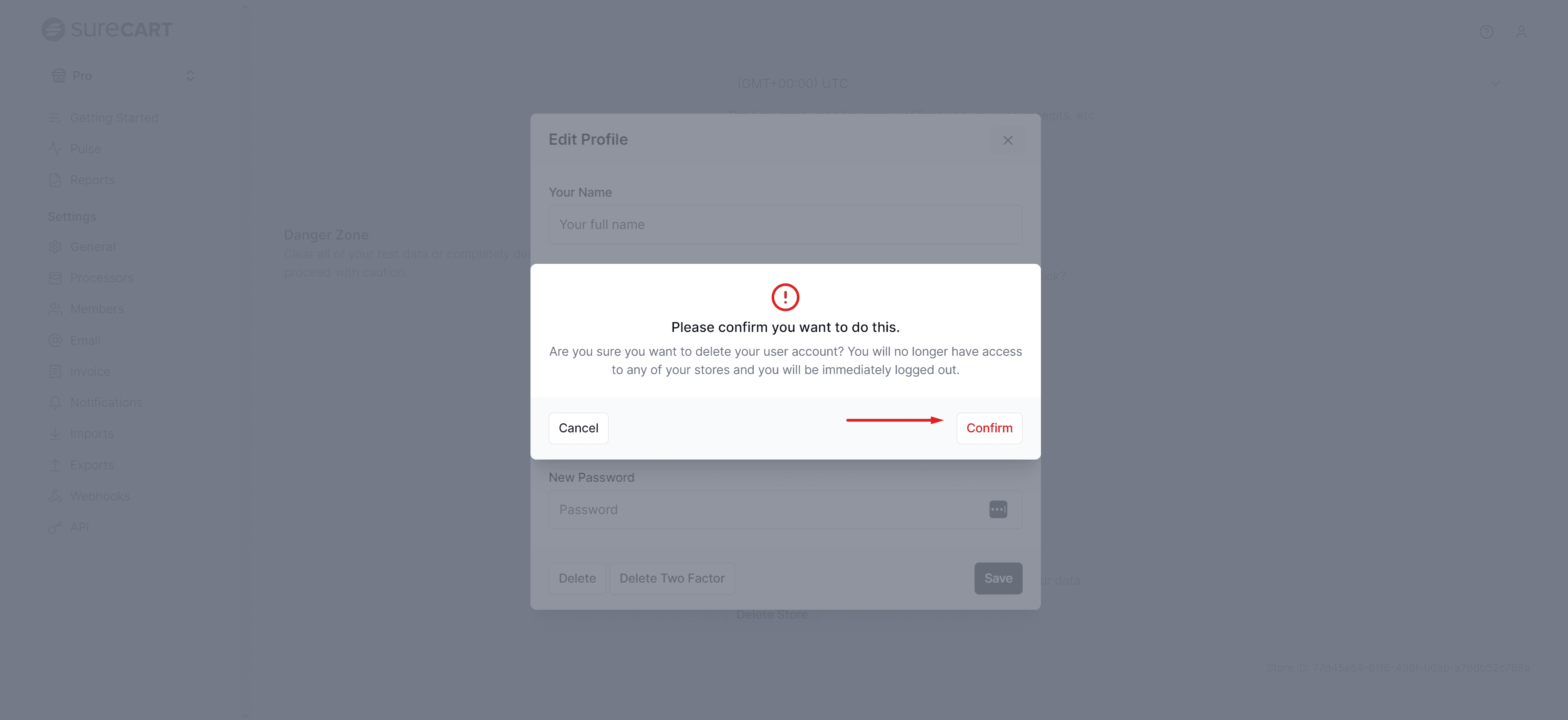Go to Members settings page
Viewport: 1568px width, 720px height.
[97, 309]
